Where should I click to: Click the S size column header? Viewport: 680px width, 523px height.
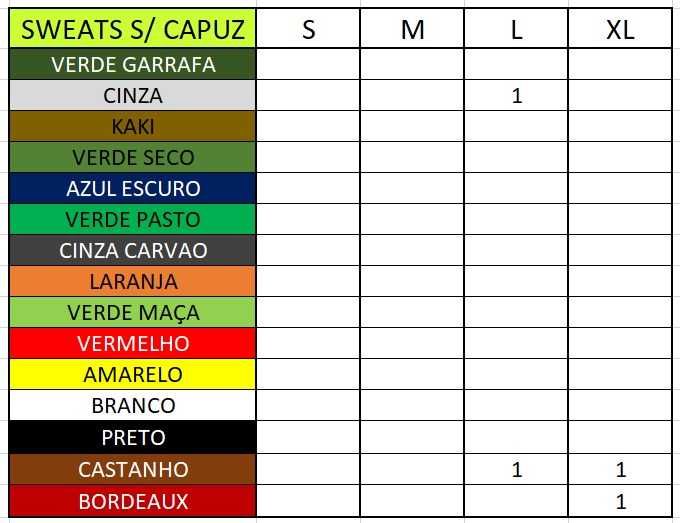tap(309, 29)
